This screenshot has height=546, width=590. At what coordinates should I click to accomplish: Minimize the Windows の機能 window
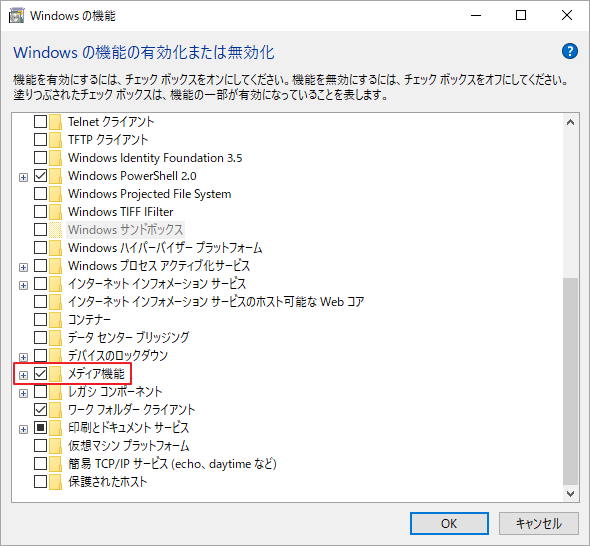point(476,15)
